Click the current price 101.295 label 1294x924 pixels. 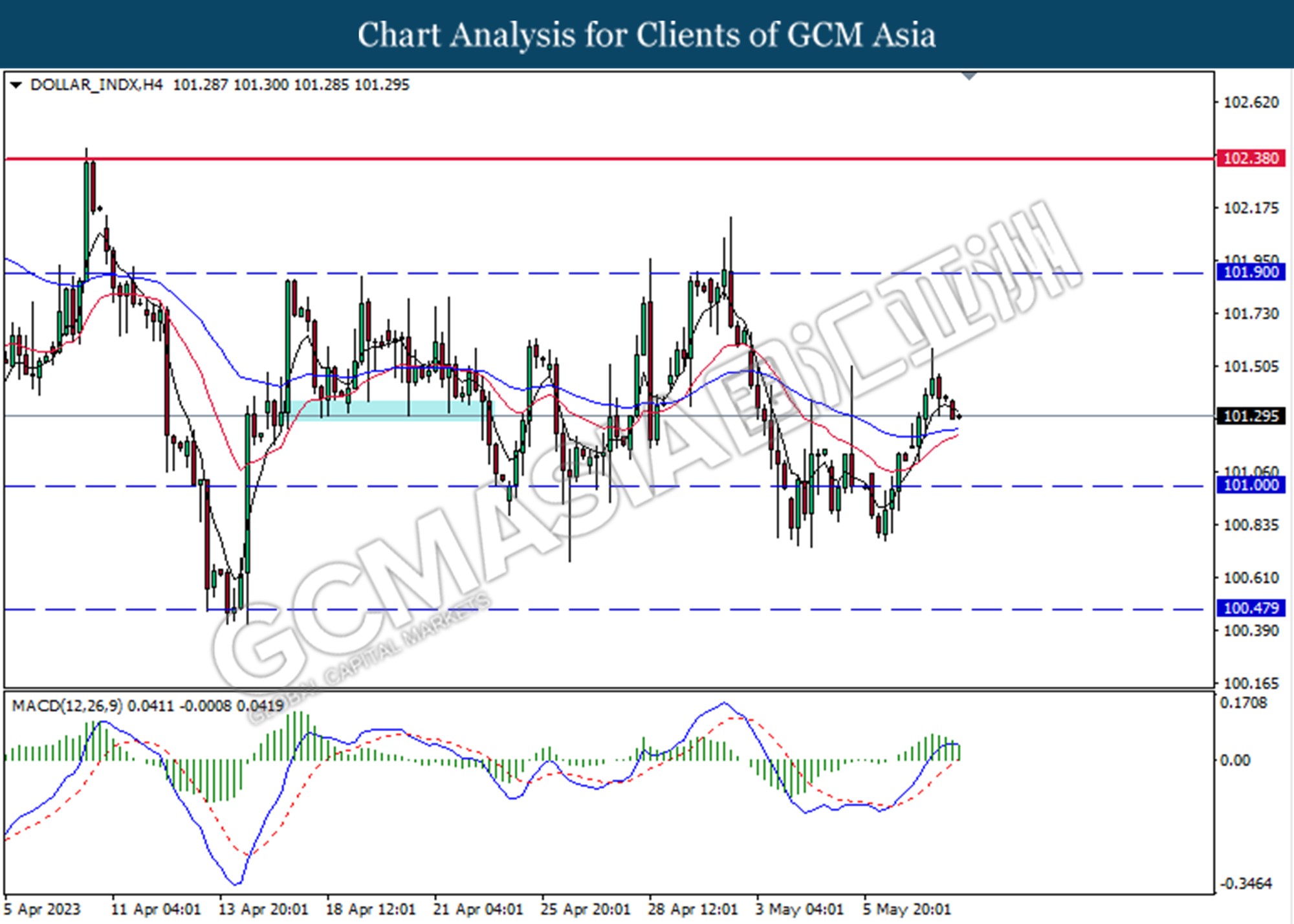tap(1251, 416)
